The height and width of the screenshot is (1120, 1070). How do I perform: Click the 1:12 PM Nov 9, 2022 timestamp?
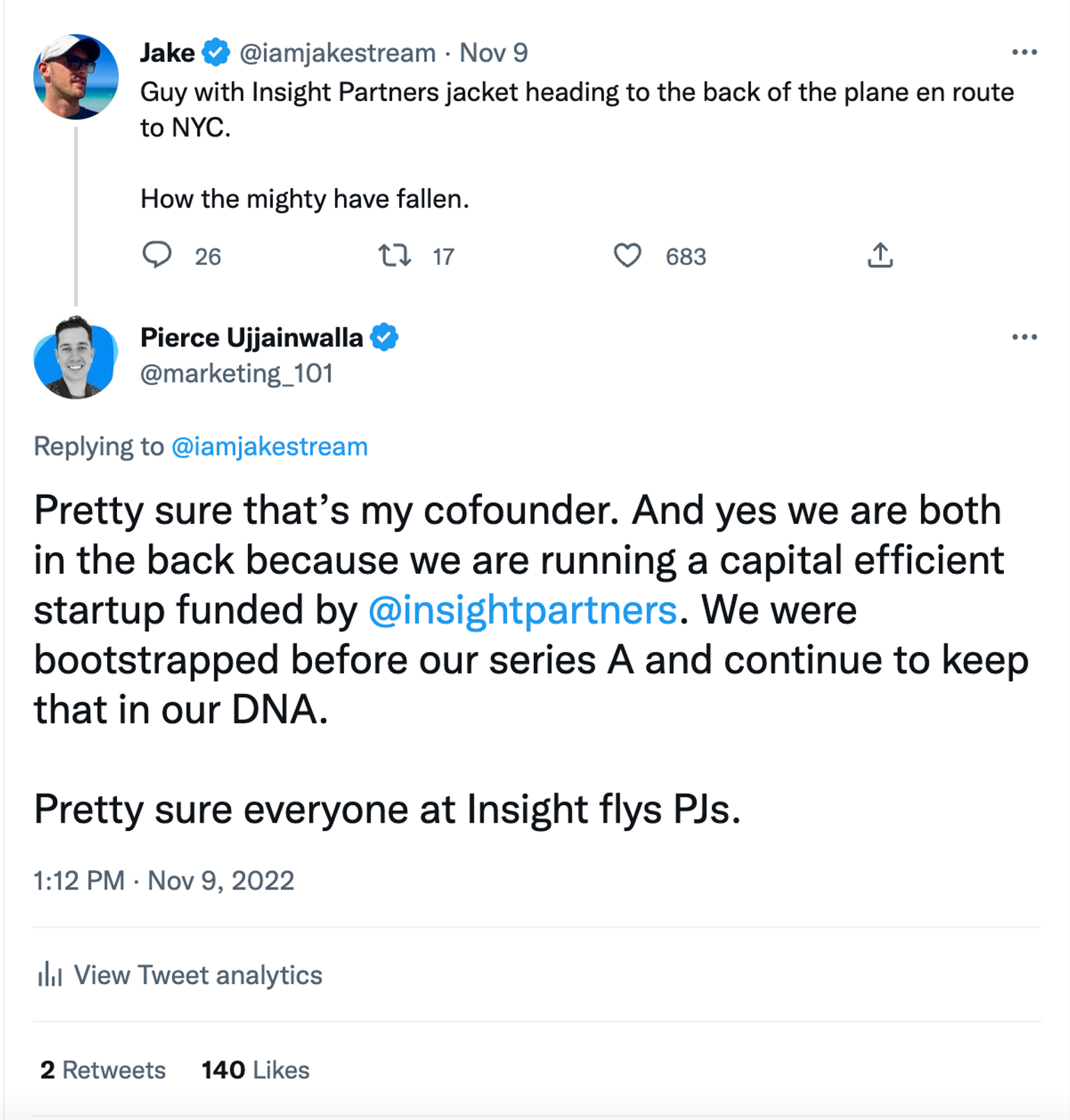point(164,880)
